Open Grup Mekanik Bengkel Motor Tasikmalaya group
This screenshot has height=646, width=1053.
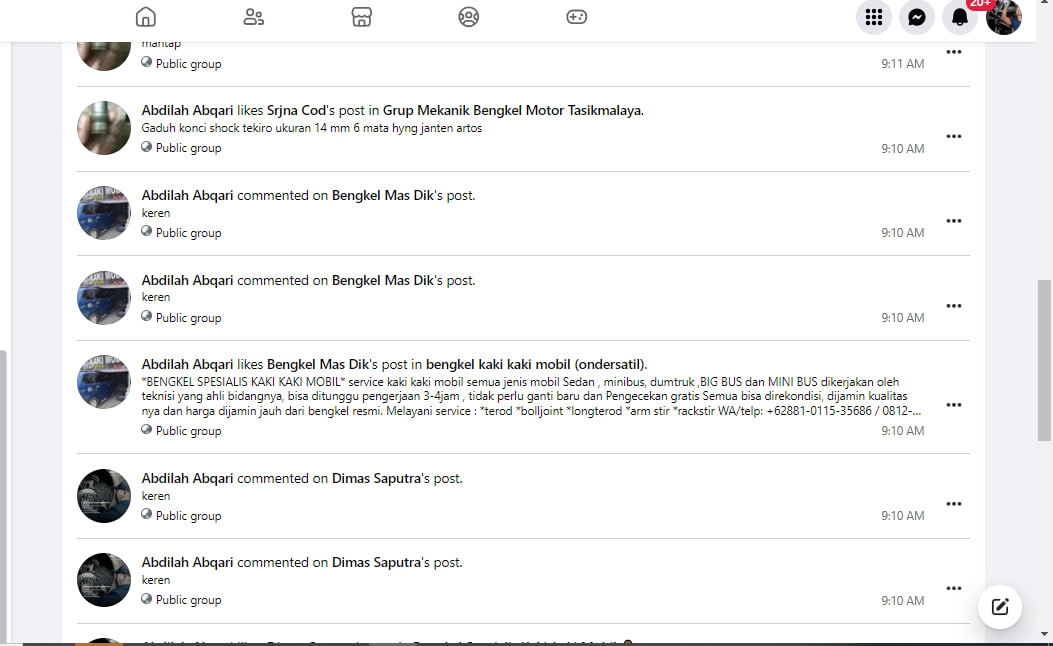click(x=513, y=110)
